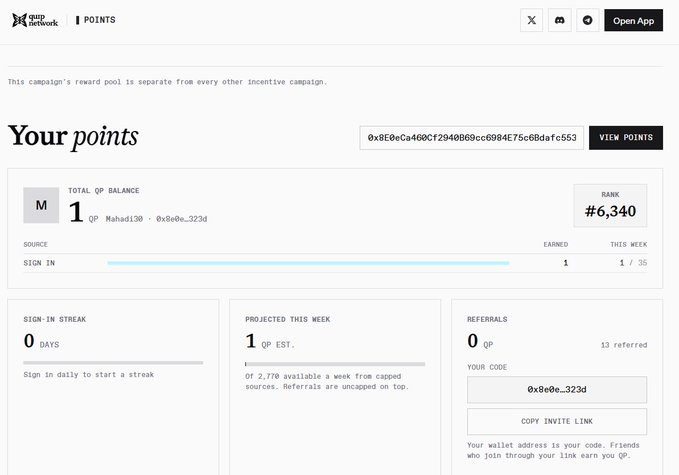This screenshot has width=679, height=475.
Task: Click the referral code box 0x8e0e…323d
Action: coord(557,390)
